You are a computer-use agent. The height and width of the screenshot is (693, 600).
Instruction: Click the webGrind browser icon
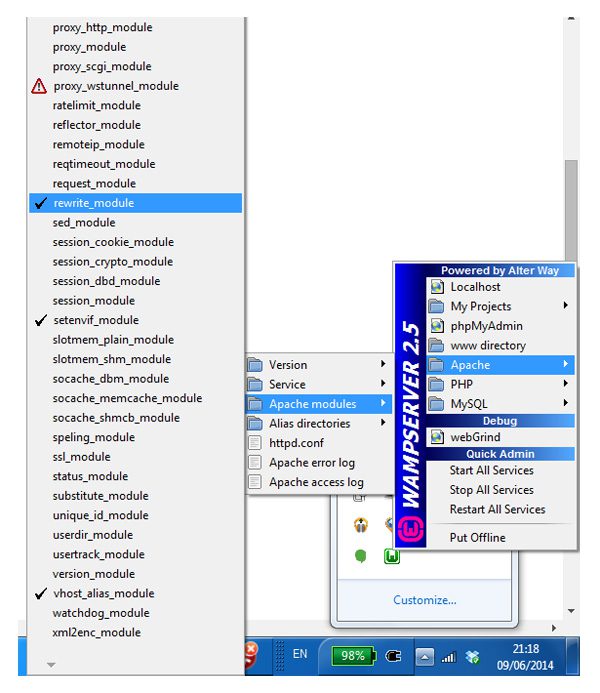tap(437, 437)
